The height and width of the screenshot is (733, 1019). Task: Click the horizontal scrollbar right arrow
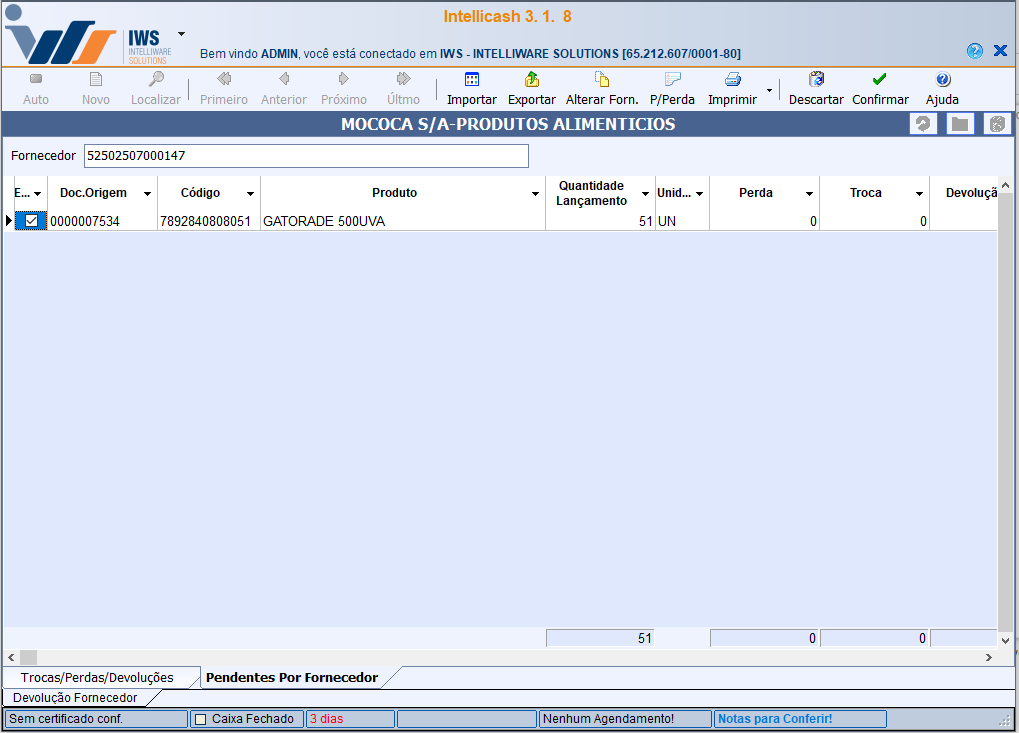[988, 658]
